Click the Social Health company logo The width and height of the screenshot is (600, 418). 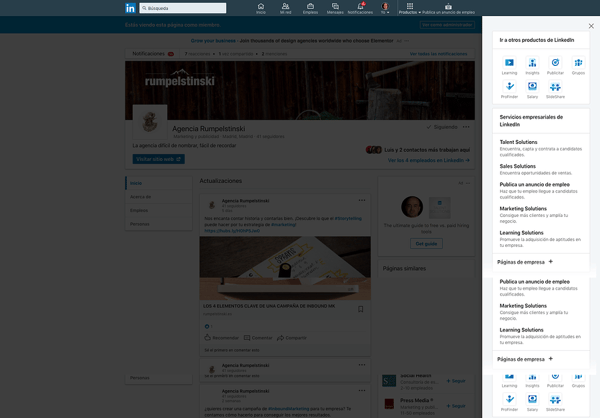(x=389, y=381)
